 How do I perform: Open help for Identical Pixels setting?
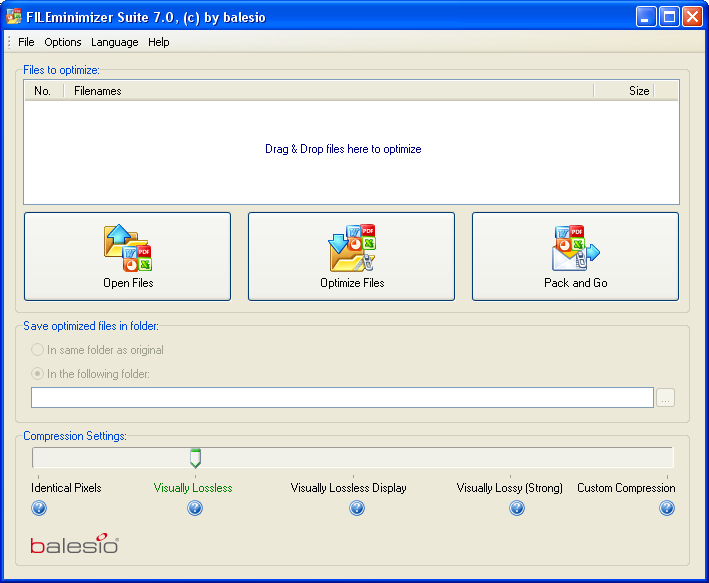39,508
